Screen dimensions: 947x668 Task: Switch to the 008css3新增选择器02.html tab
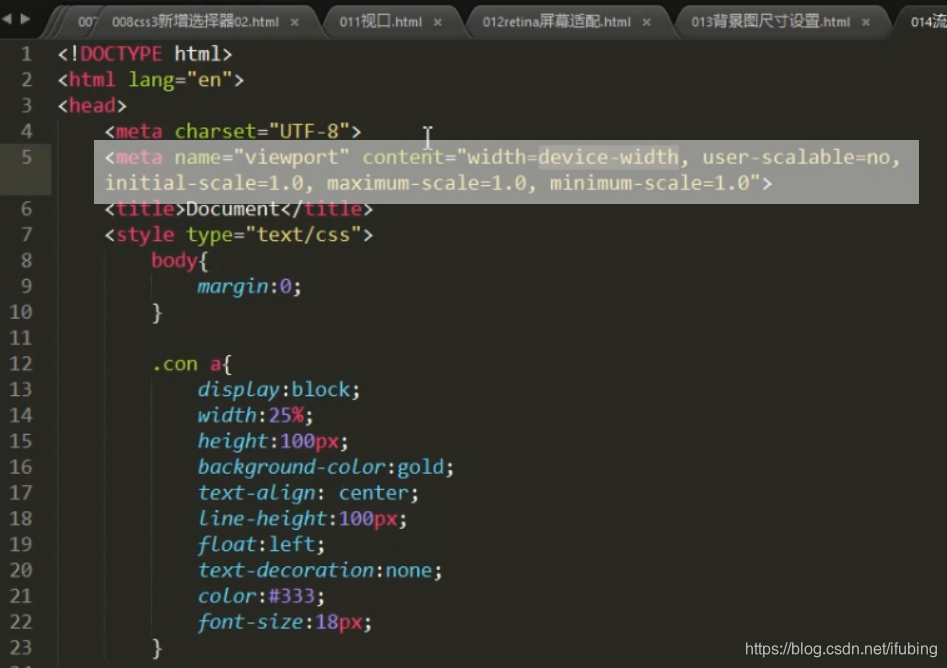pyautogui.click(x=196, y=22)
